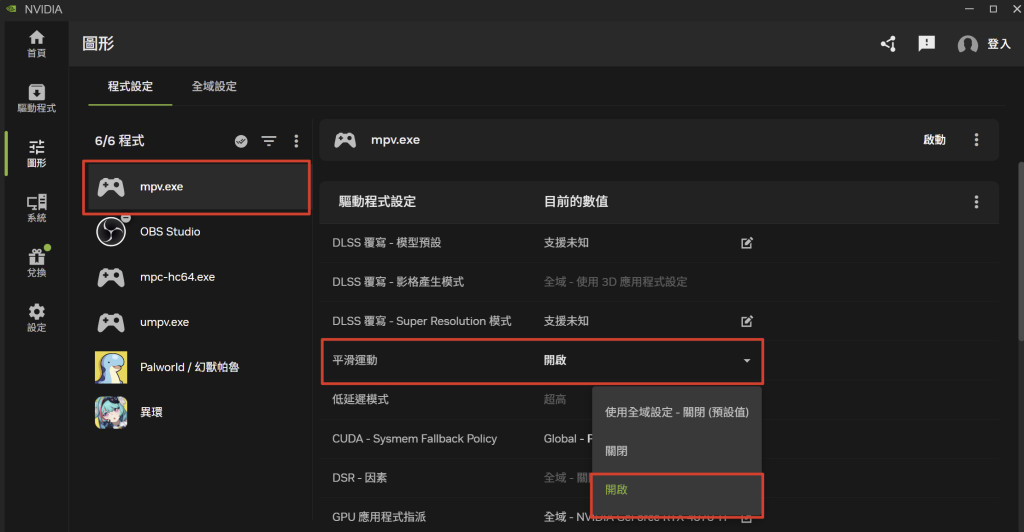Choose 關閉 in the dropdown menu

[677, 450]
